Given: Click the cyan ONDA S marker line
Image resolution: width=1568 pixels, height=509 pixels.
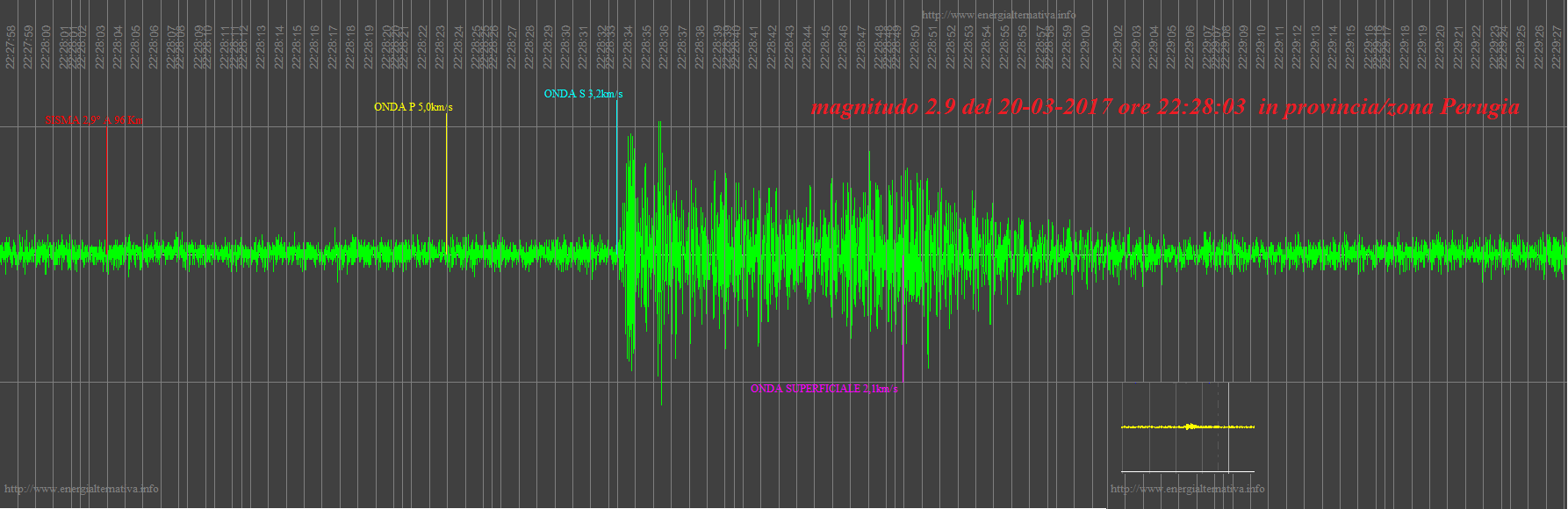Looking at the screenshot, I should [x=617, y=167].
